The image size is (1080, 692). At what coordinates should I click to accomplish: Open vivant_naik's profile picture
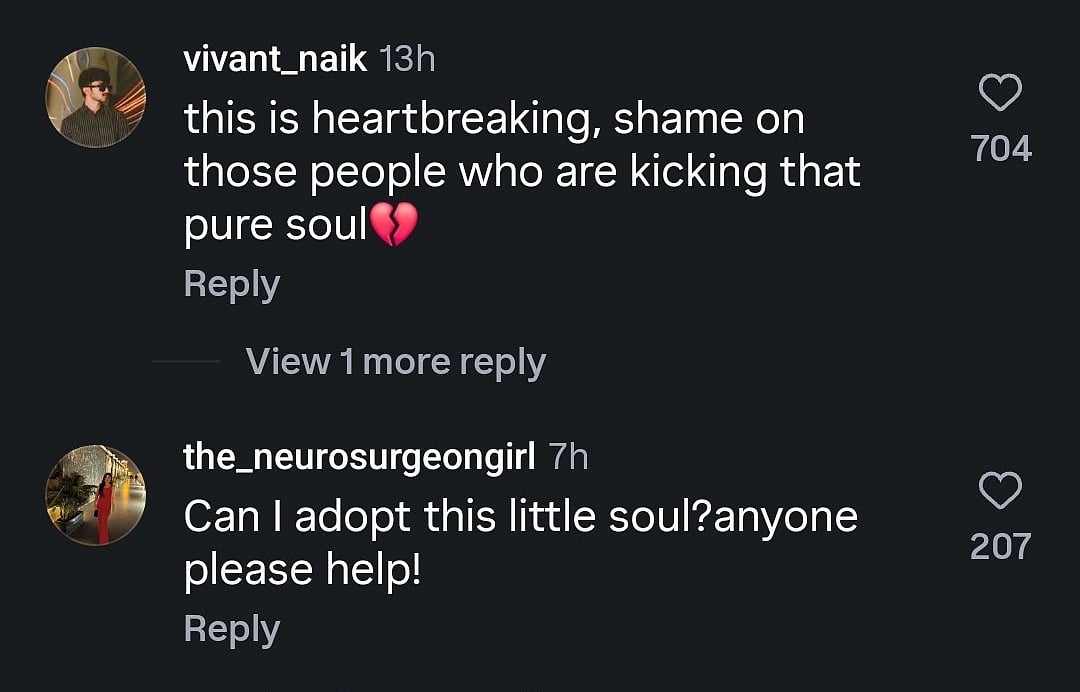[96, 97]
